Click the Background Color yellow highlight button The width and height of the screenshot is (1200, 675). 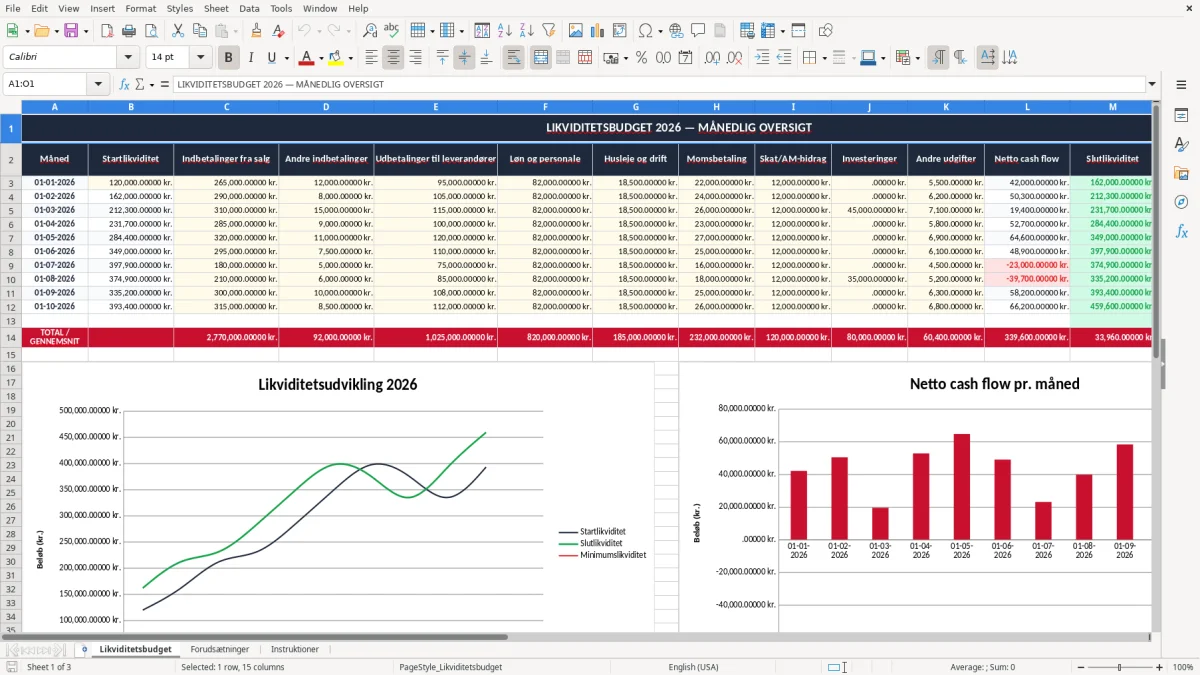click(336, 58)
